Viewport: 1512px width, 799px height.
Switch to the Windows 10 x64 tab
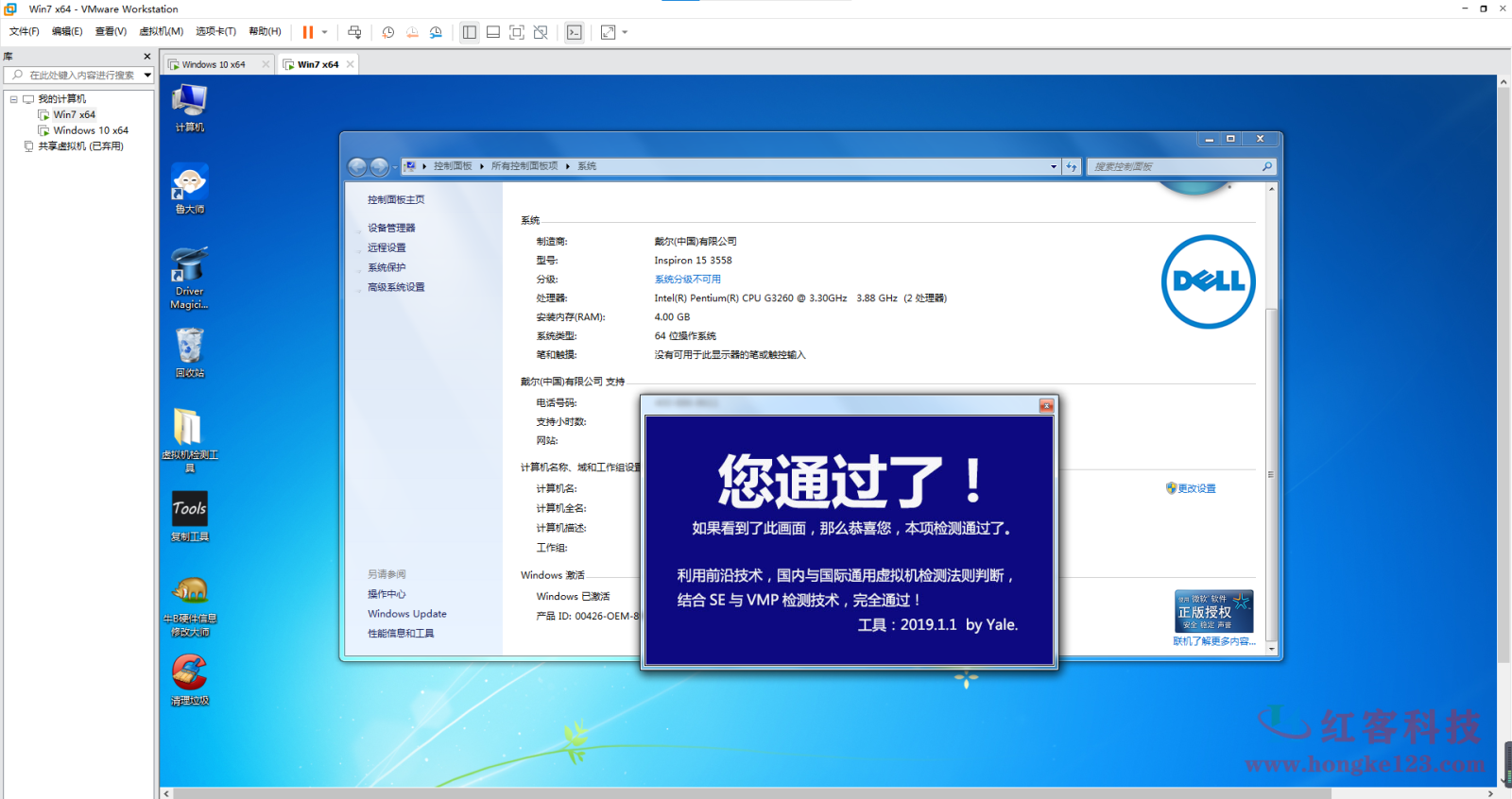[x=213, y=64]
